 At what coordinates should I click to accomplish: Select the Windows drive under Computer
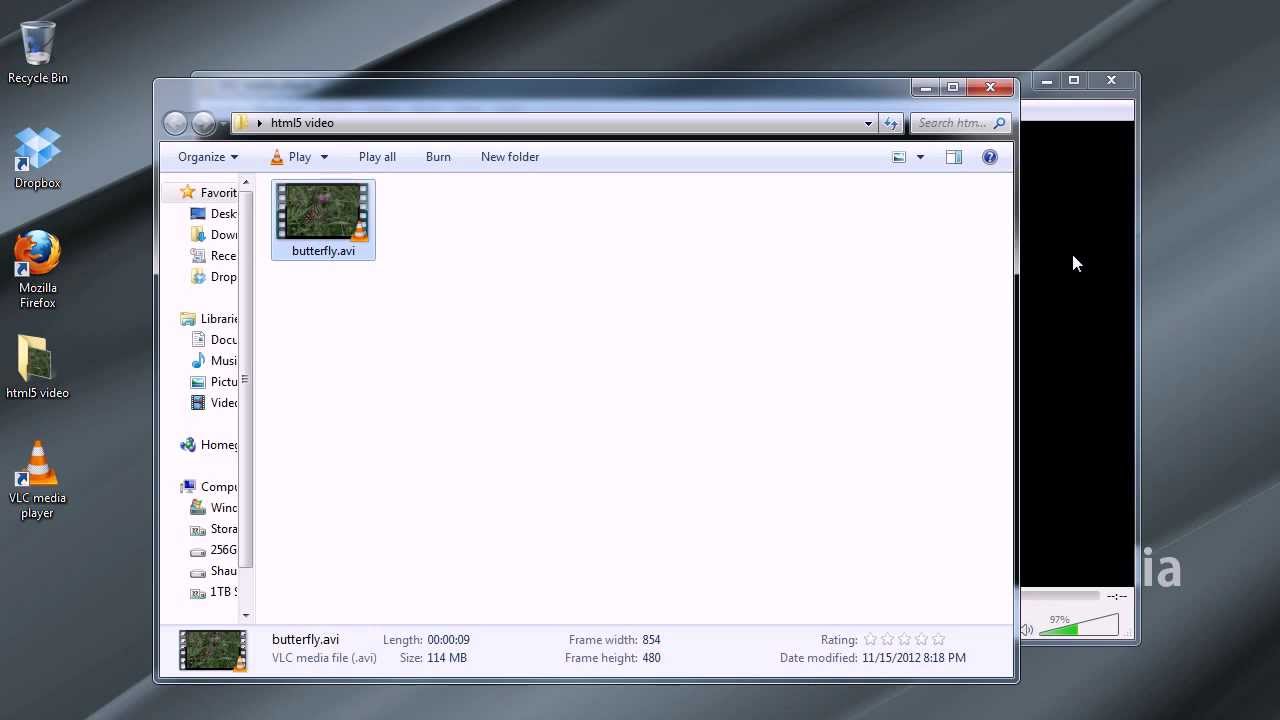214,508
